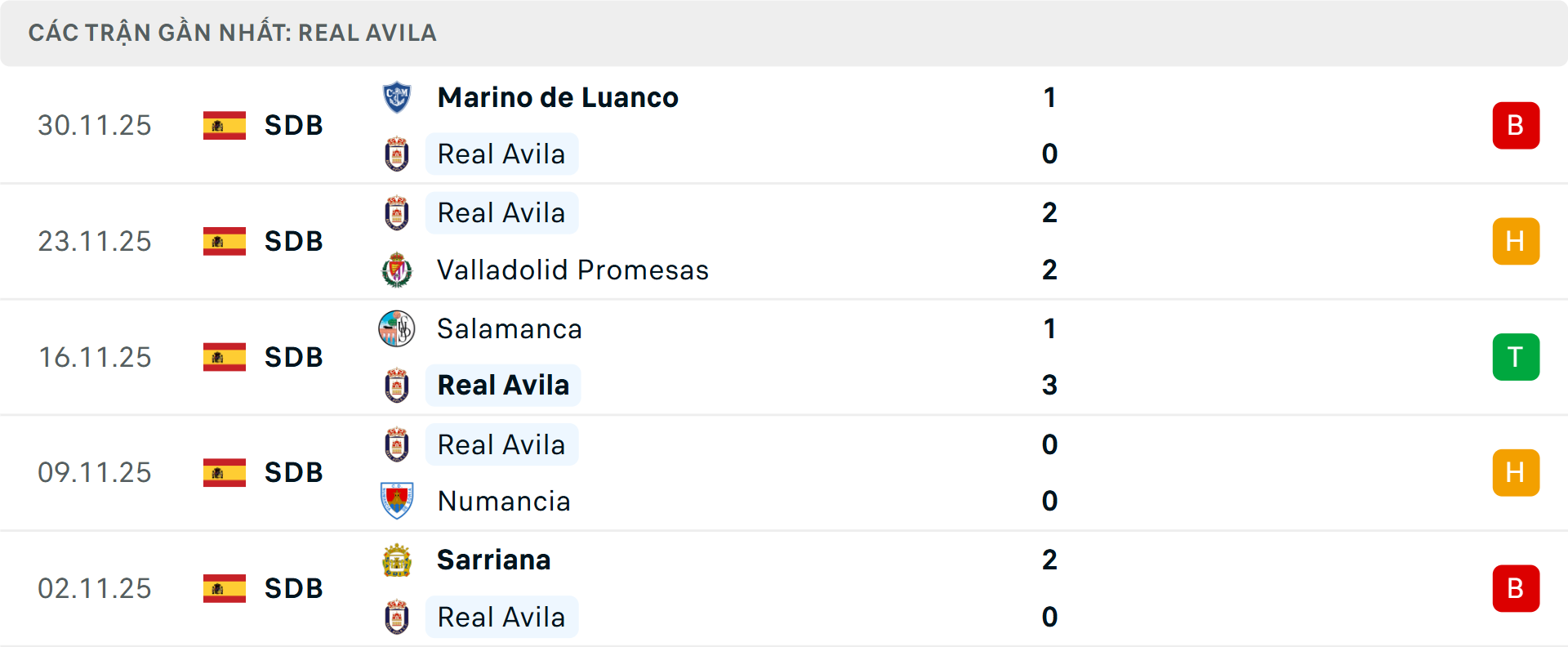Click green T result badge for Salamanca match

[1516, 357]
